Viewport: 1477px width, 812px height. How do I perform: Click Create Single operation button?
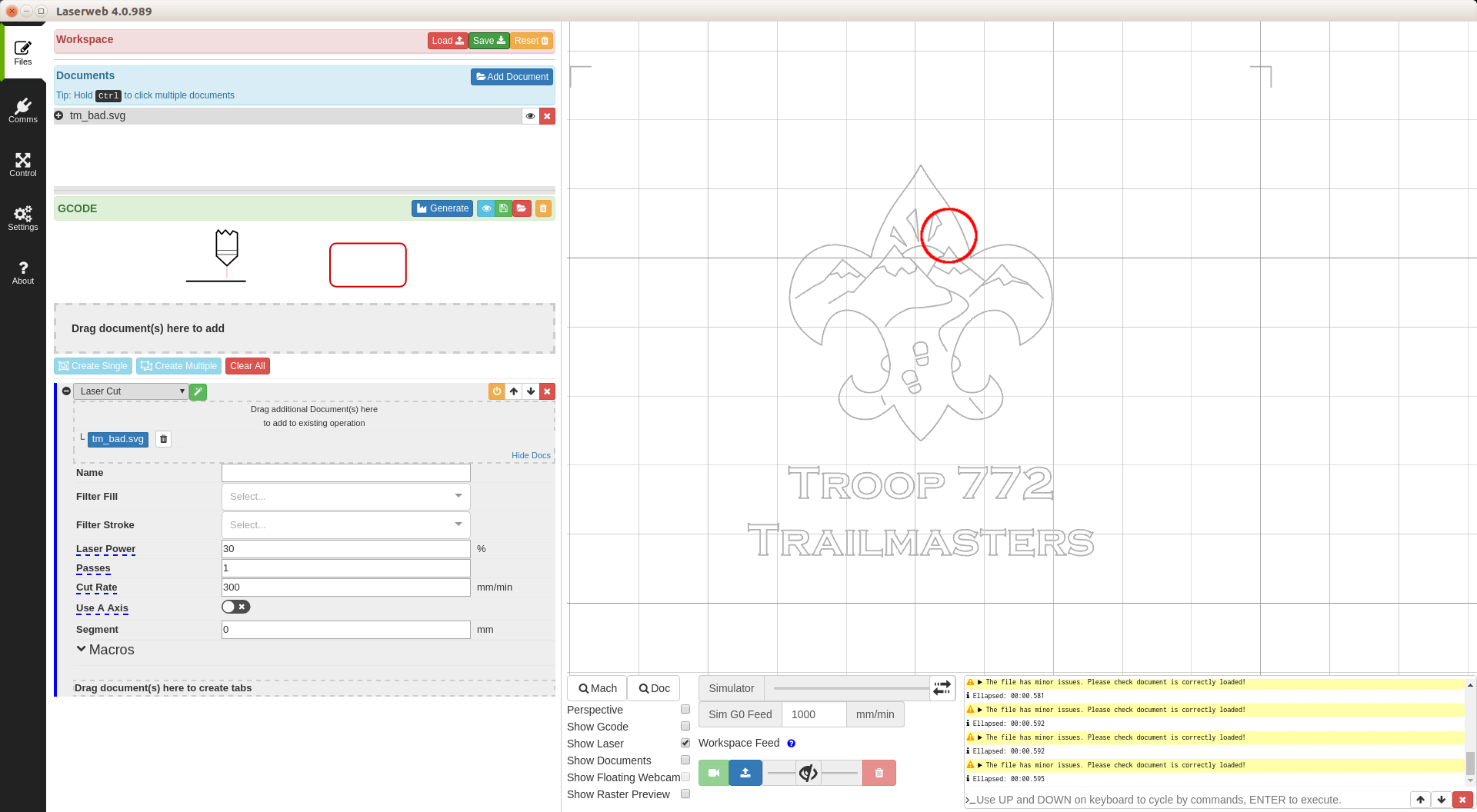click(x=93, y=366)
